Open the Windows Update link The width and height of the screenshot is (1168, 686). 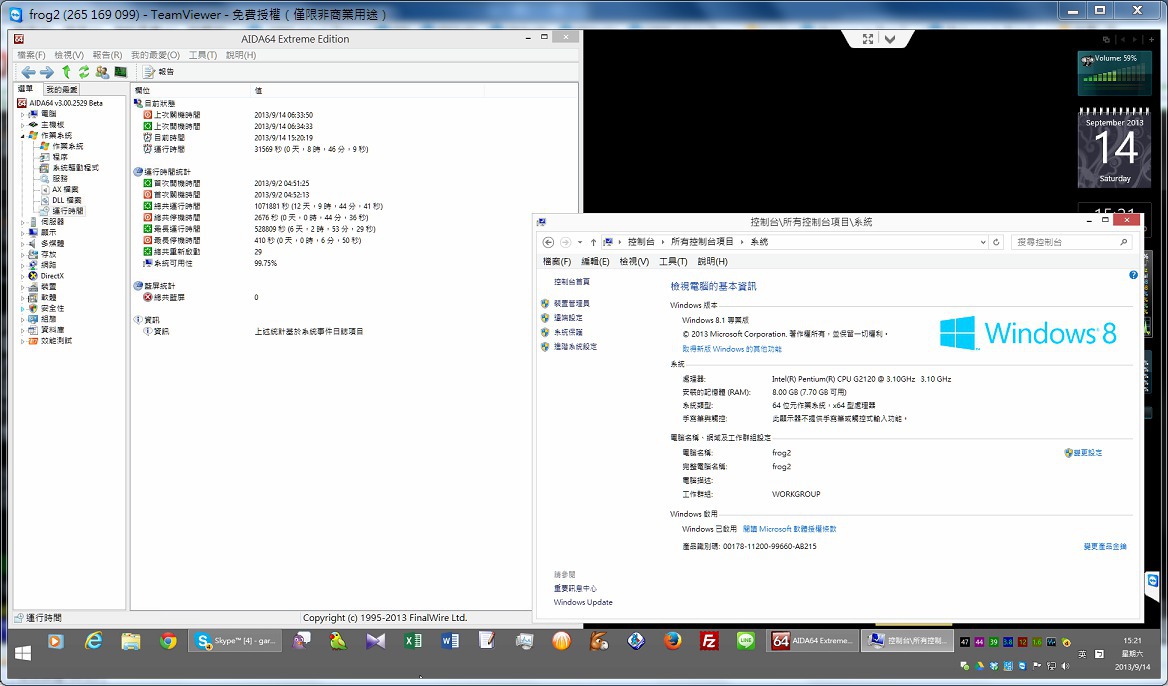(x=583, y=603)
